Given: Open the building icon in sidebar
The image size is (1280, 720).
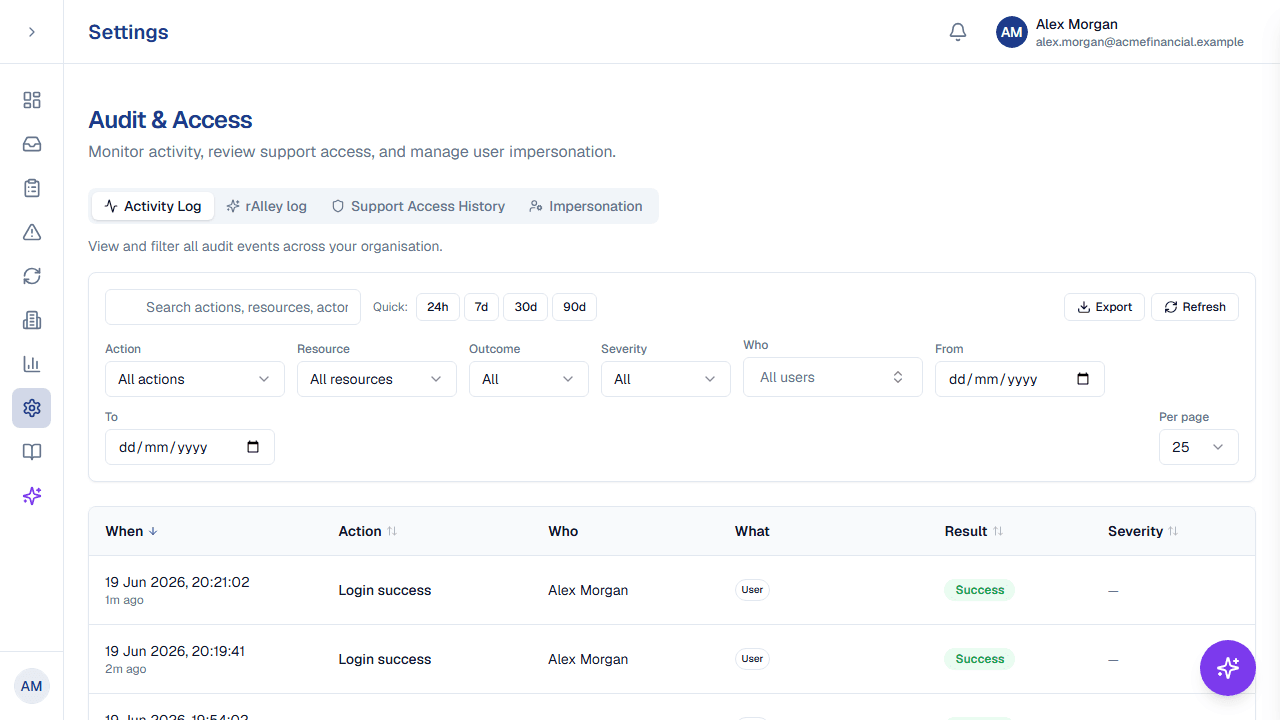Looking at the screenshot, I should click(x=32, y=320).
